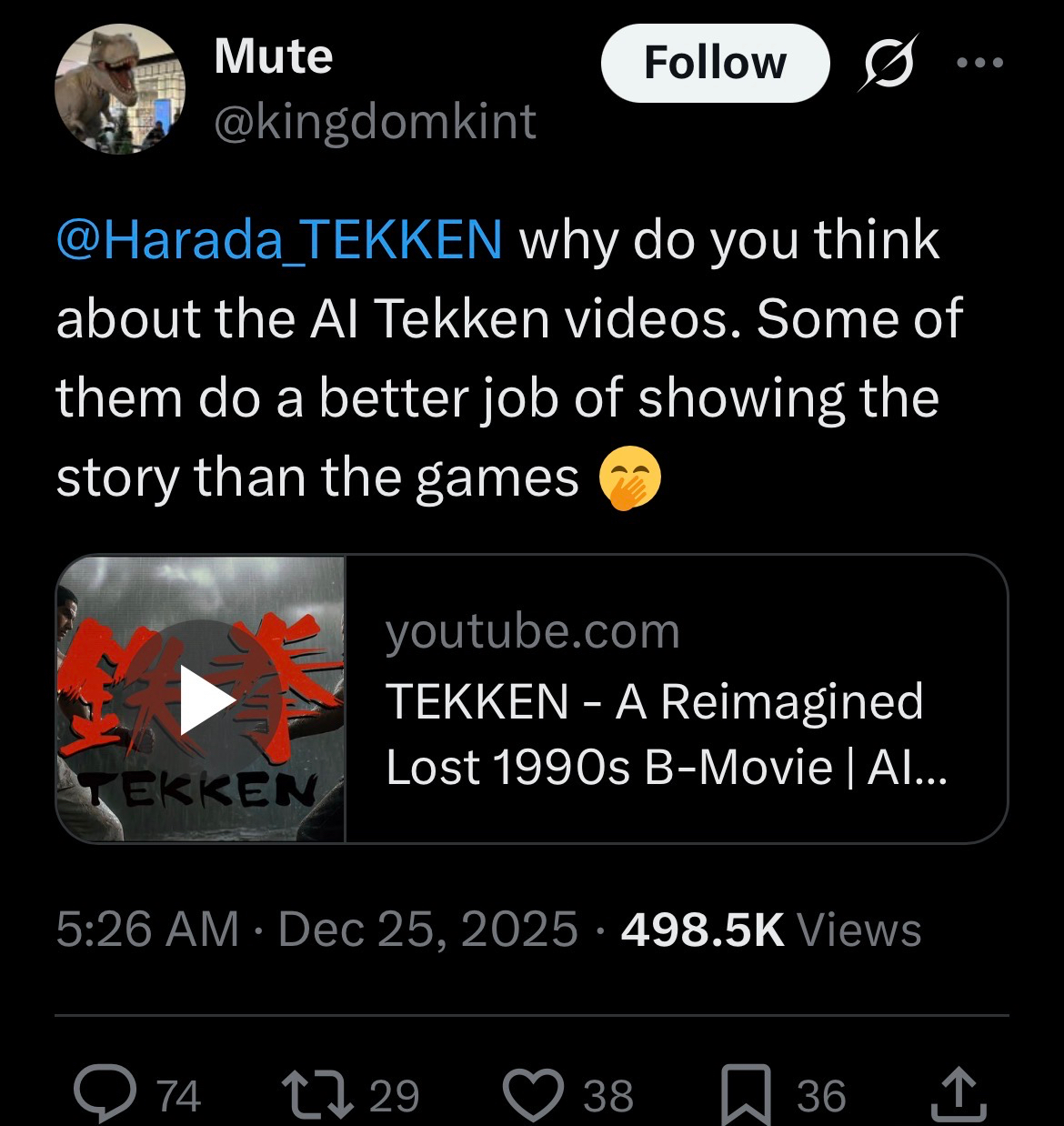Click the youtube.com domain label
Image resolution: width=1064 pixels, height=1126 pixels.
click(532, 631)
